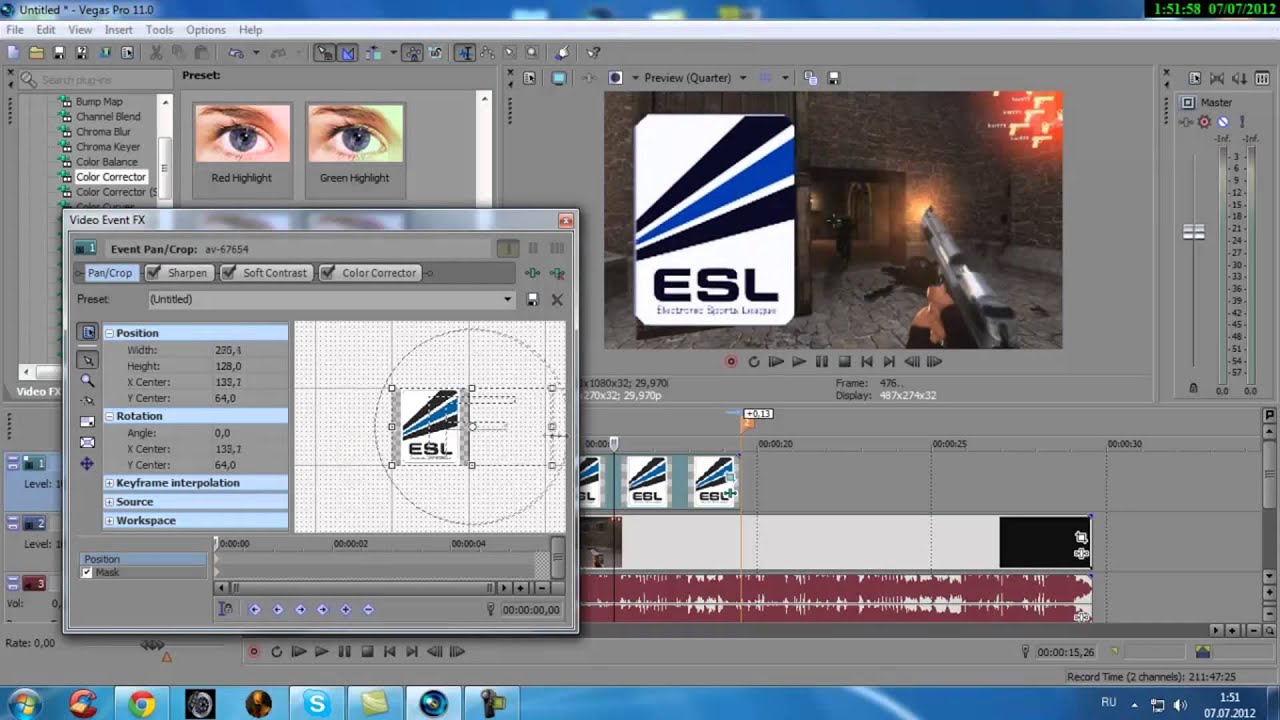The height and width of the screenshot is (720, 1280).
Task: Open the Tools menu
Action: pos(159,30)
